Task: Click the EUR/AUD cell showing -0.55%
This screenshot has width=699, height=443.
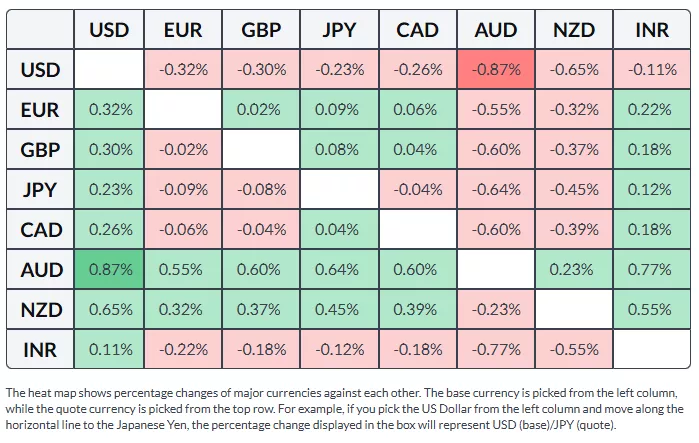Action: tap(497, 110)
